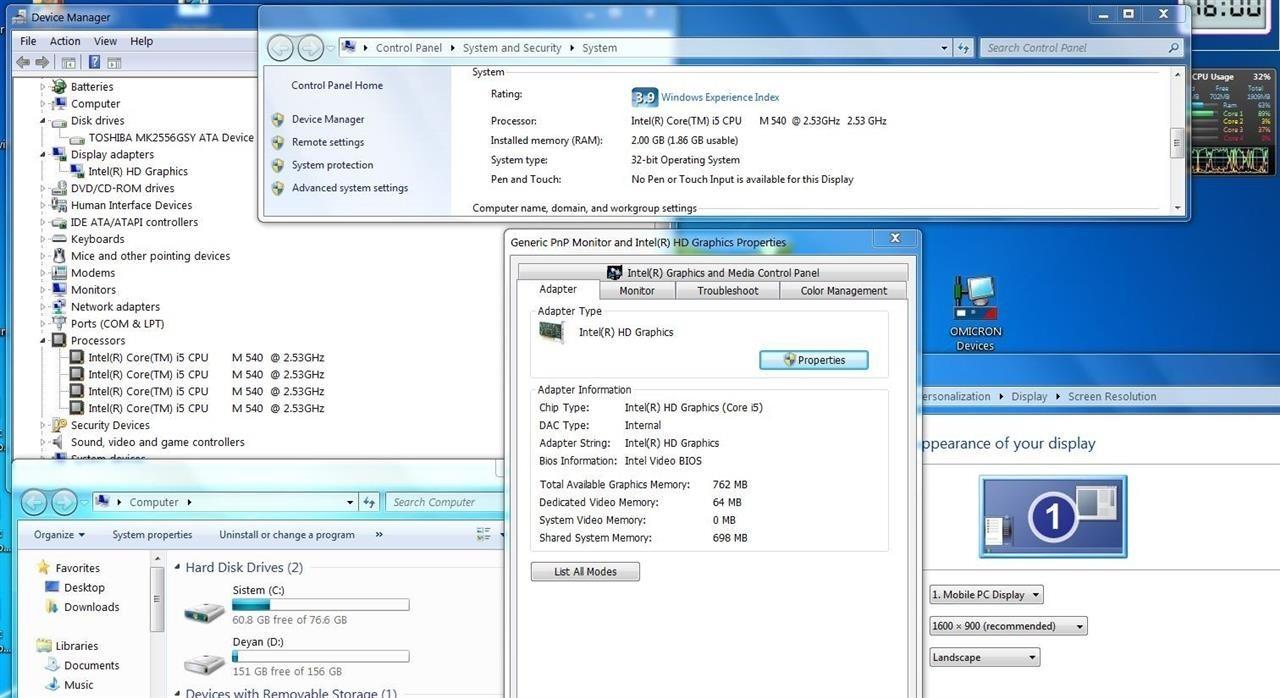Open the 1600 × 900 resolution dropdown
The width and height of the screenshot is (1280, 698).
click(1008, 626)
